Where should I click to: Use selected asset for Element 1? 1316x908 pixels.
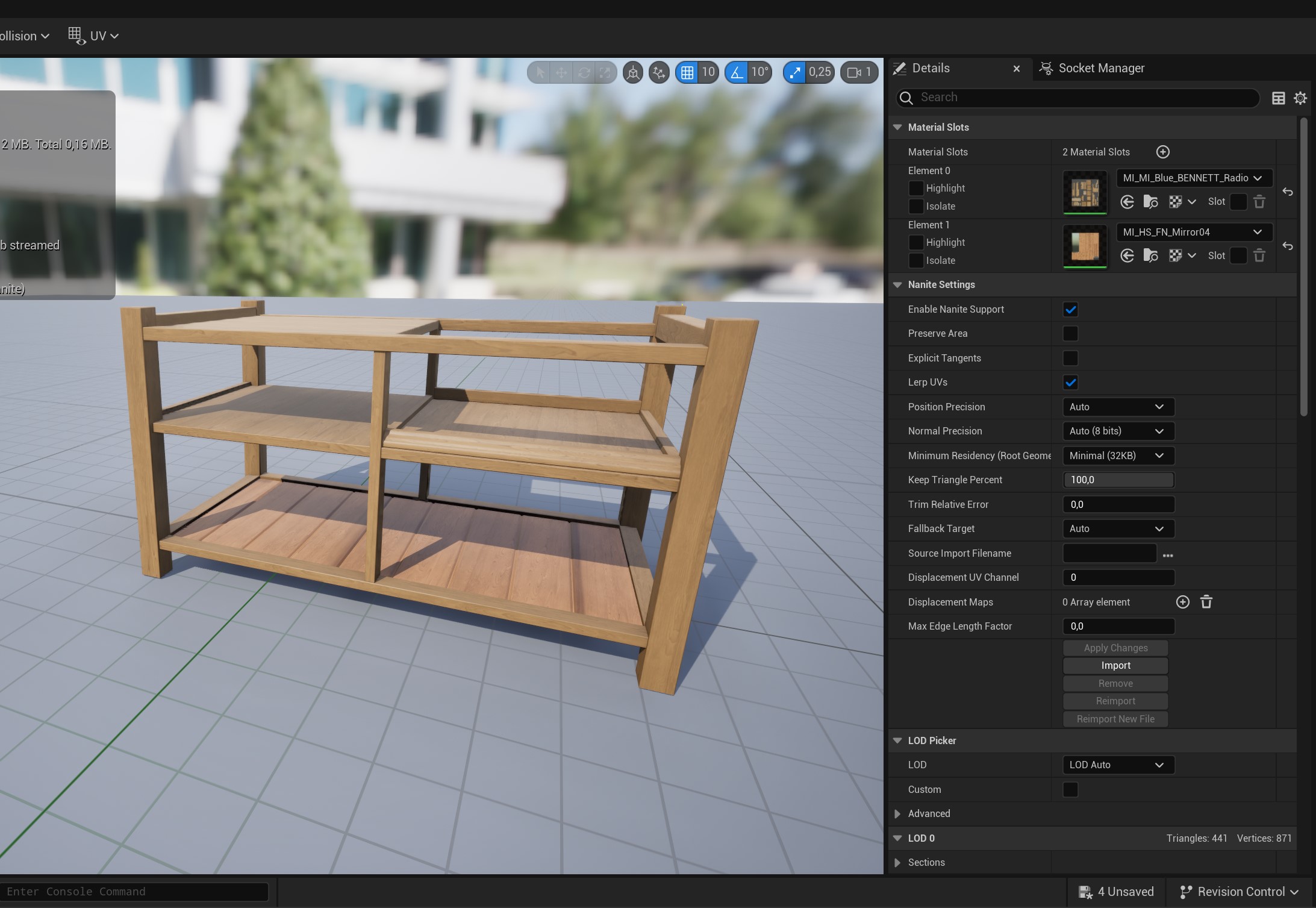coord(1127,255)
